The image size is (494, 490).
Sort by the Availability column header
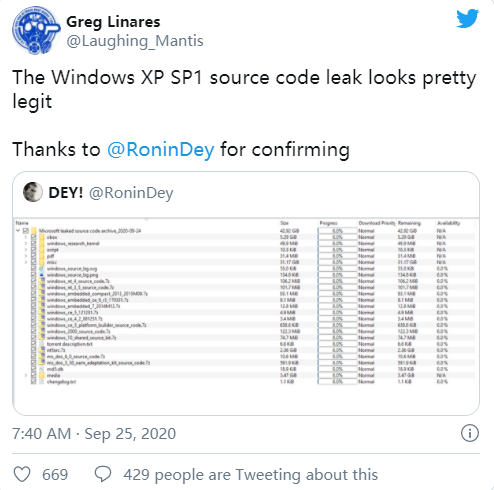click(x=448, y=223)
